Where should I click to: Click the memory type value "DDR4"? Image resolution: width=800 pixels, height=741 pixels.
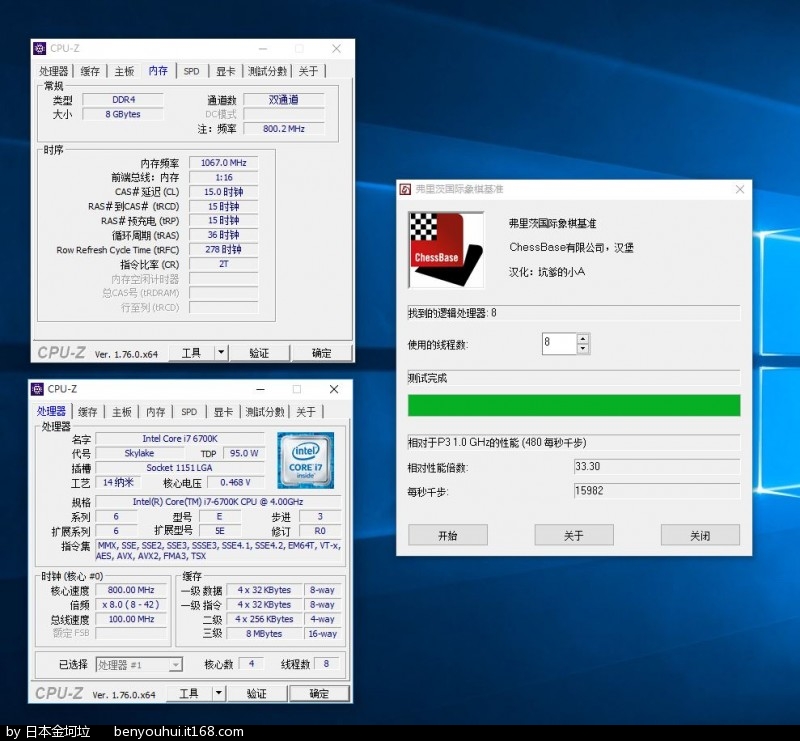[123, 100]
